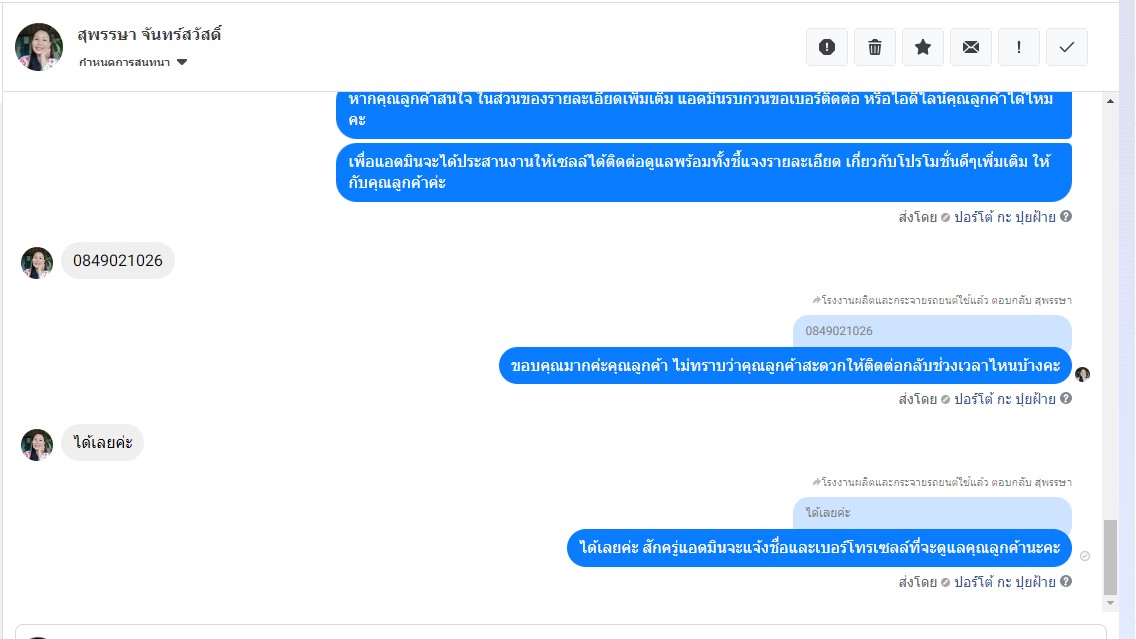
Task: Delete conversation using the trash icon
Action: (875, 47)
